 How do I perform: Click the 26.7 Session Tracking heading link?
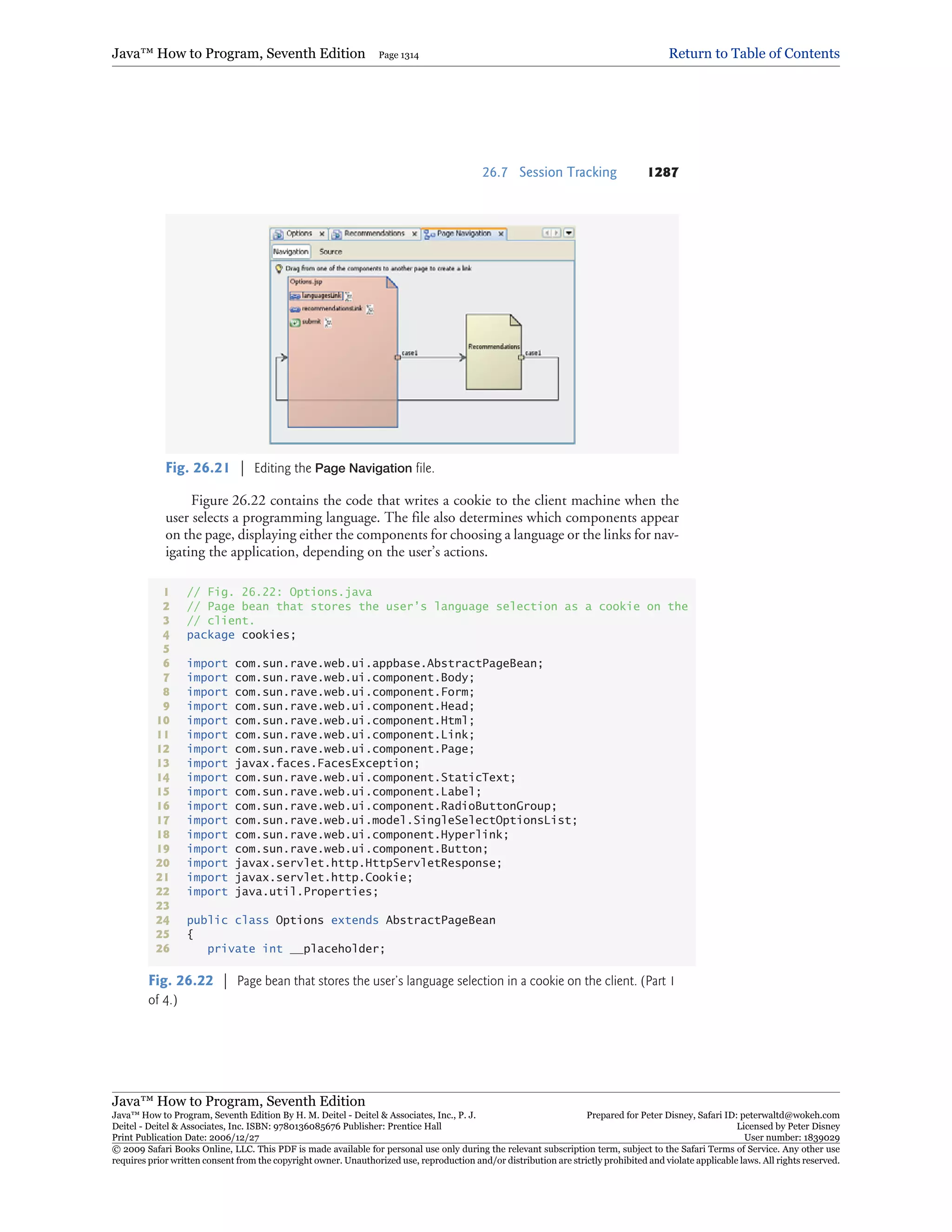click(x=549, y=172)
